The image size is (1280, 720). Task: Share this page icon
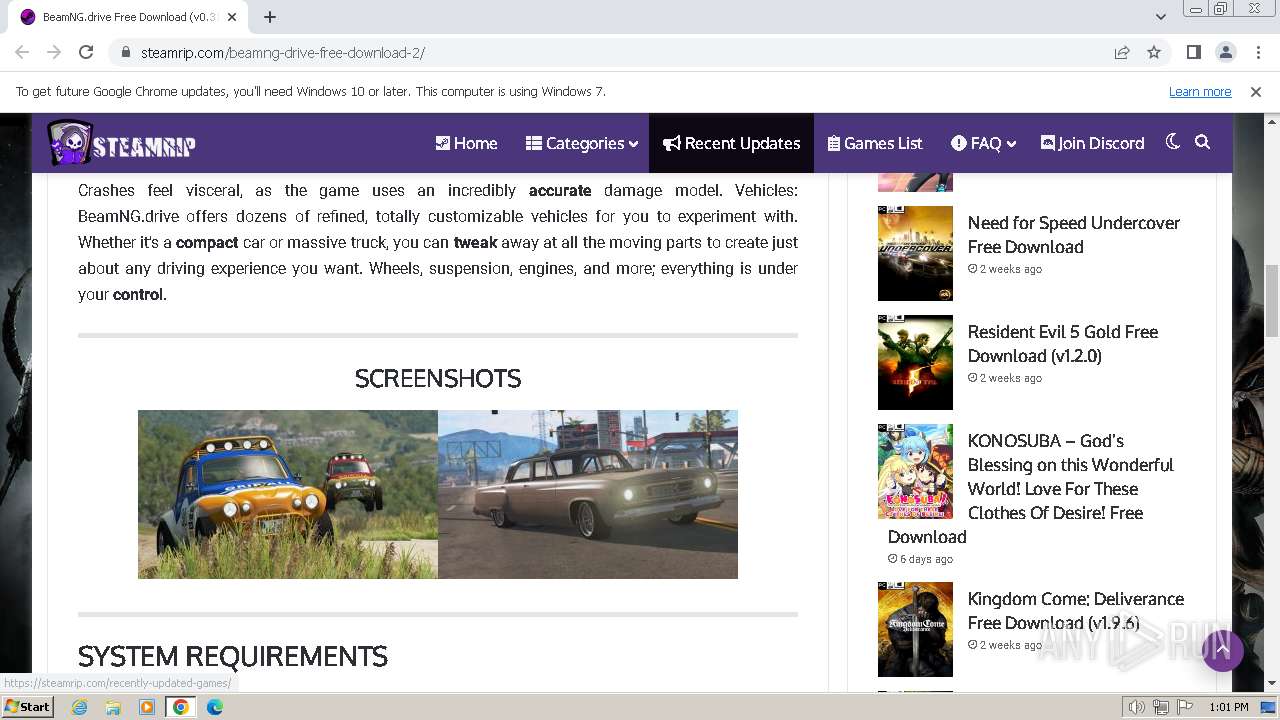[1122, 52]
